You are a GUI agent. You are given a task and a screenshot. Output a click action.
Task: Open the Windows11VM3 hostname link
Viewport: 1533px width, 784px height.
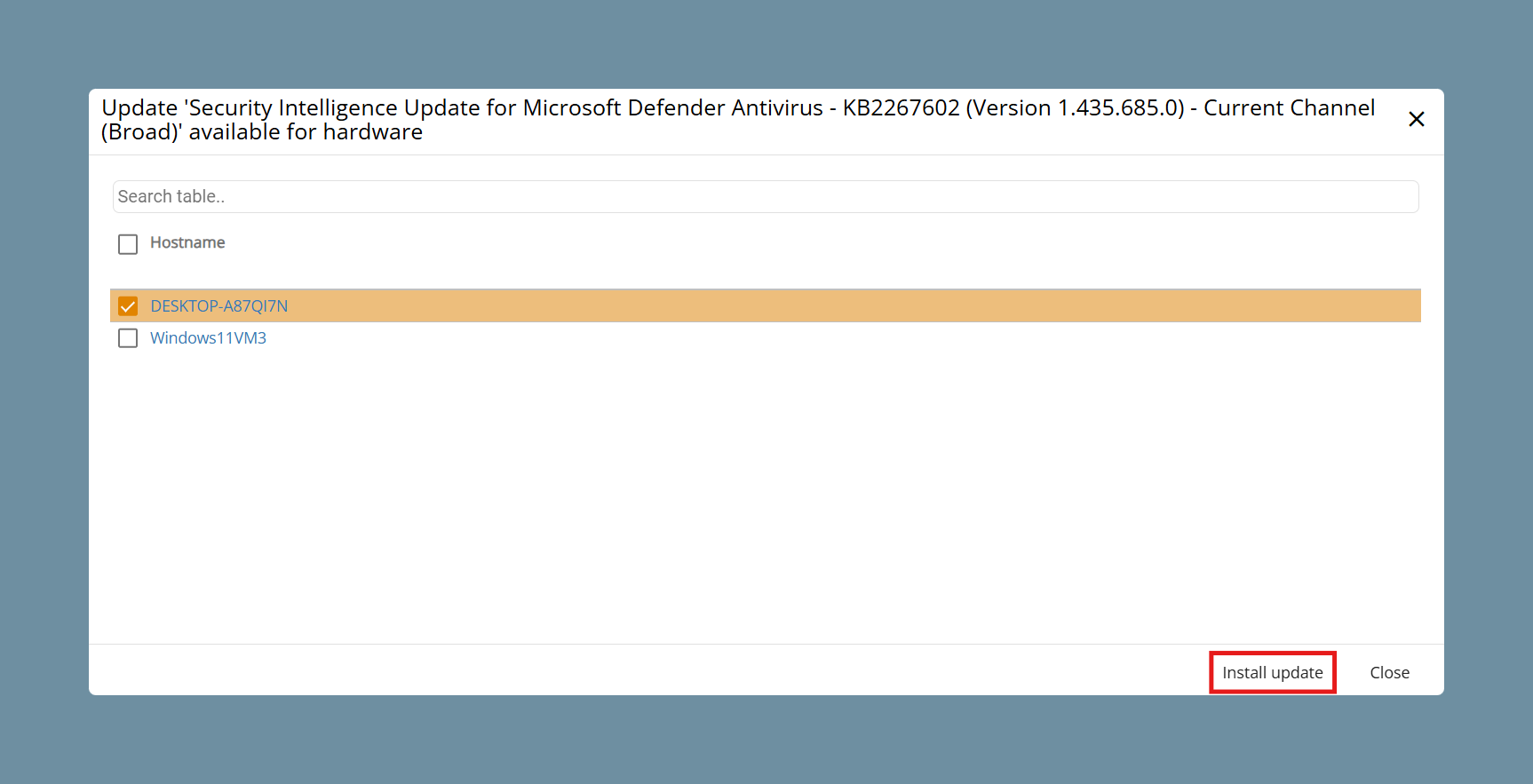(x=208, y=338)
